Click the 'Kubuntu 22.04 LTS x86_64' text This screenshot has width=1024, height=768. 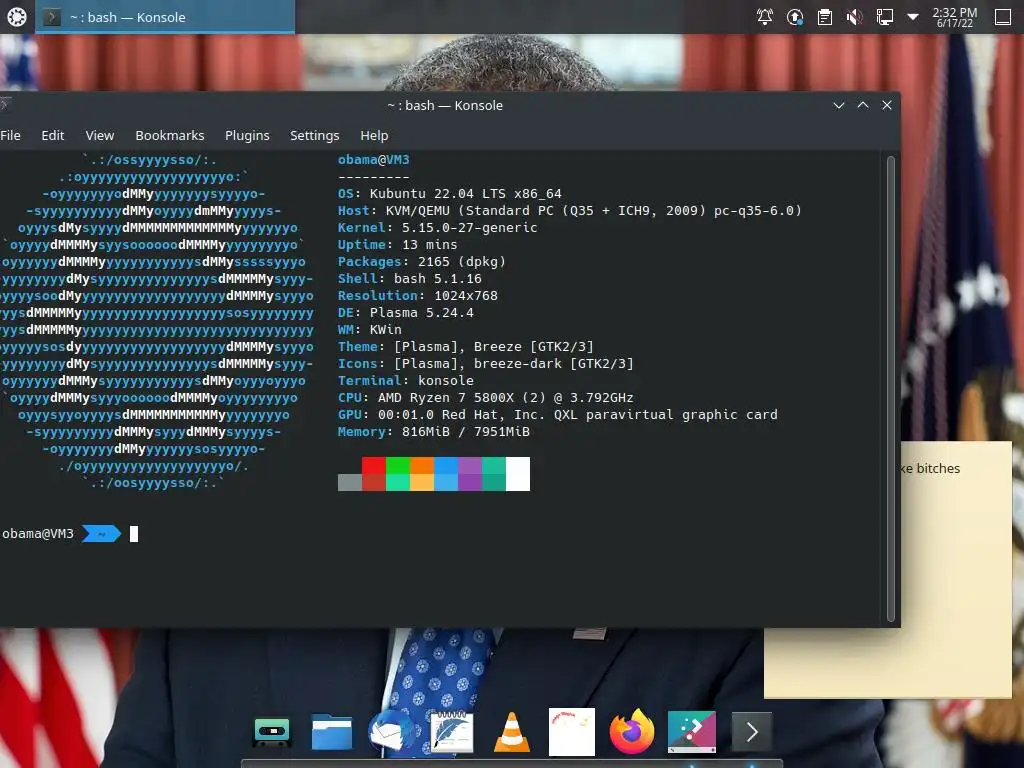(x=466, y=193)
